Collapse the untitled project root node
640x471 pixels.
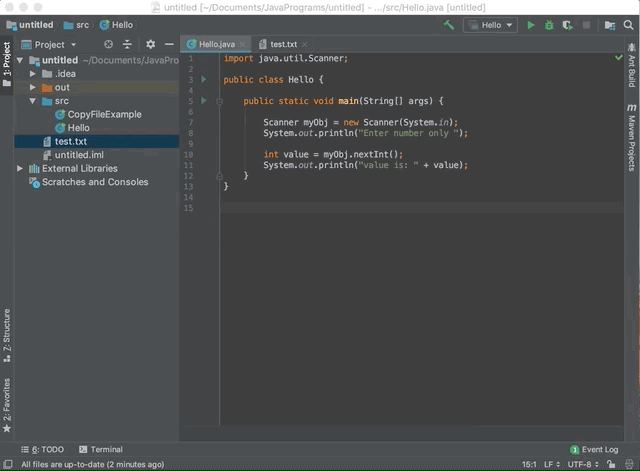coord(20,60)
